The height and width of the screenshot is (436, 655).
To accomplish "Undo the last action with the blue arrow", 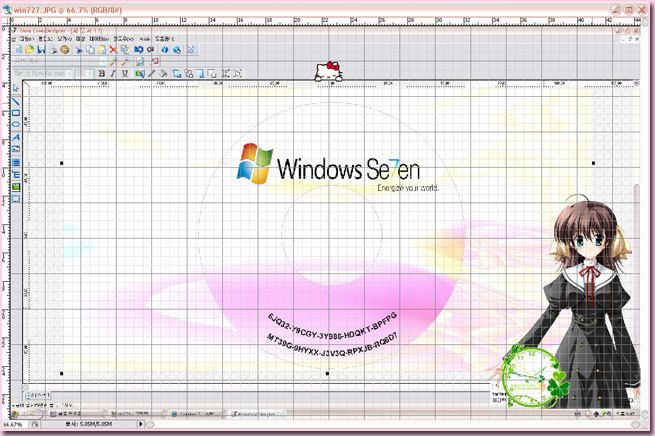I will 138,50.
